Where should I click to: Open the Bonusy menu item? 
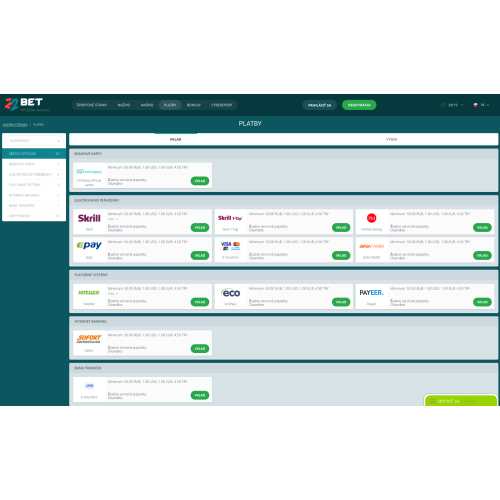point(194,105)
